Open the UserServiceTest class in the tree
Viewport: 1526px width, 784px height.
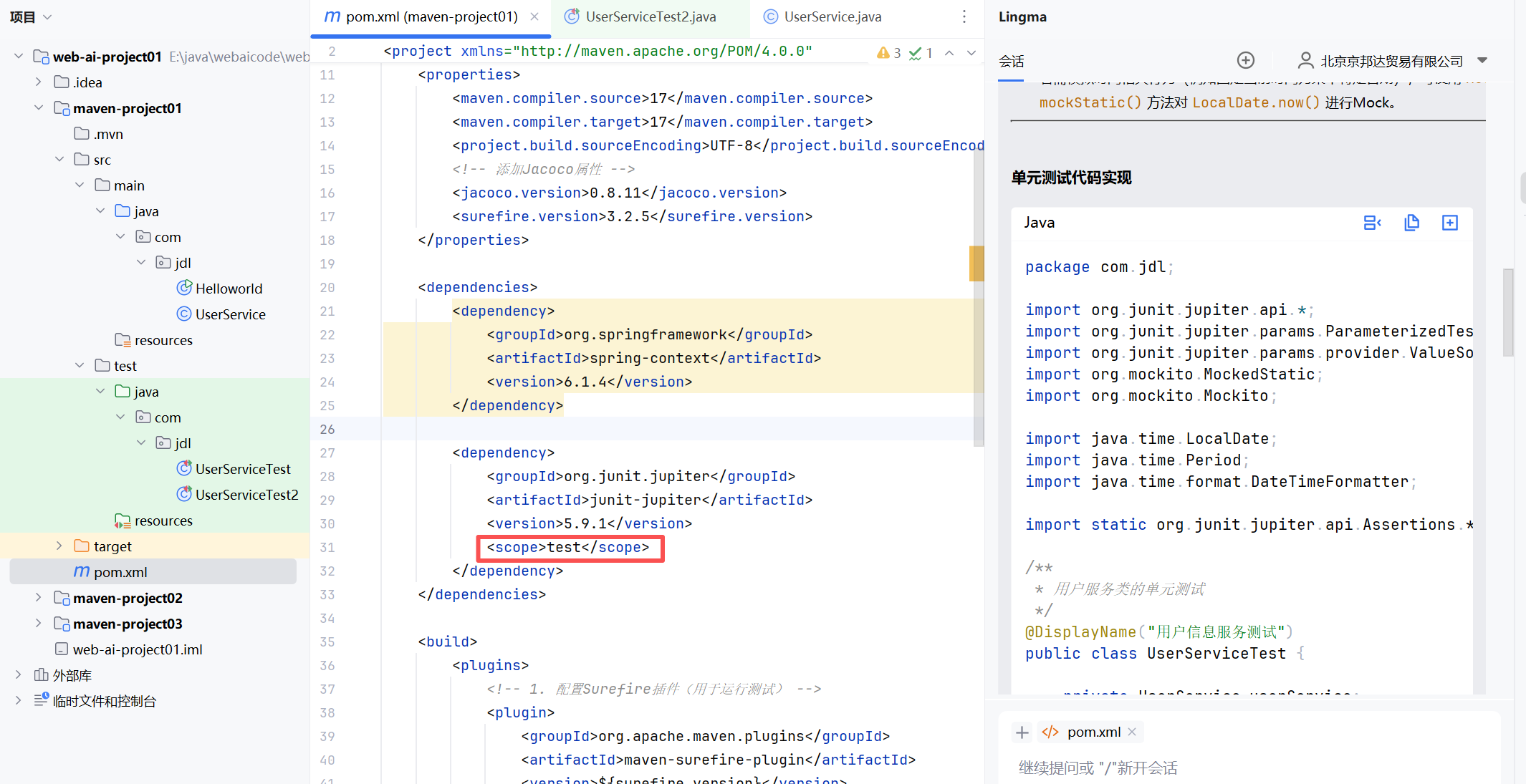pos(242,469)
